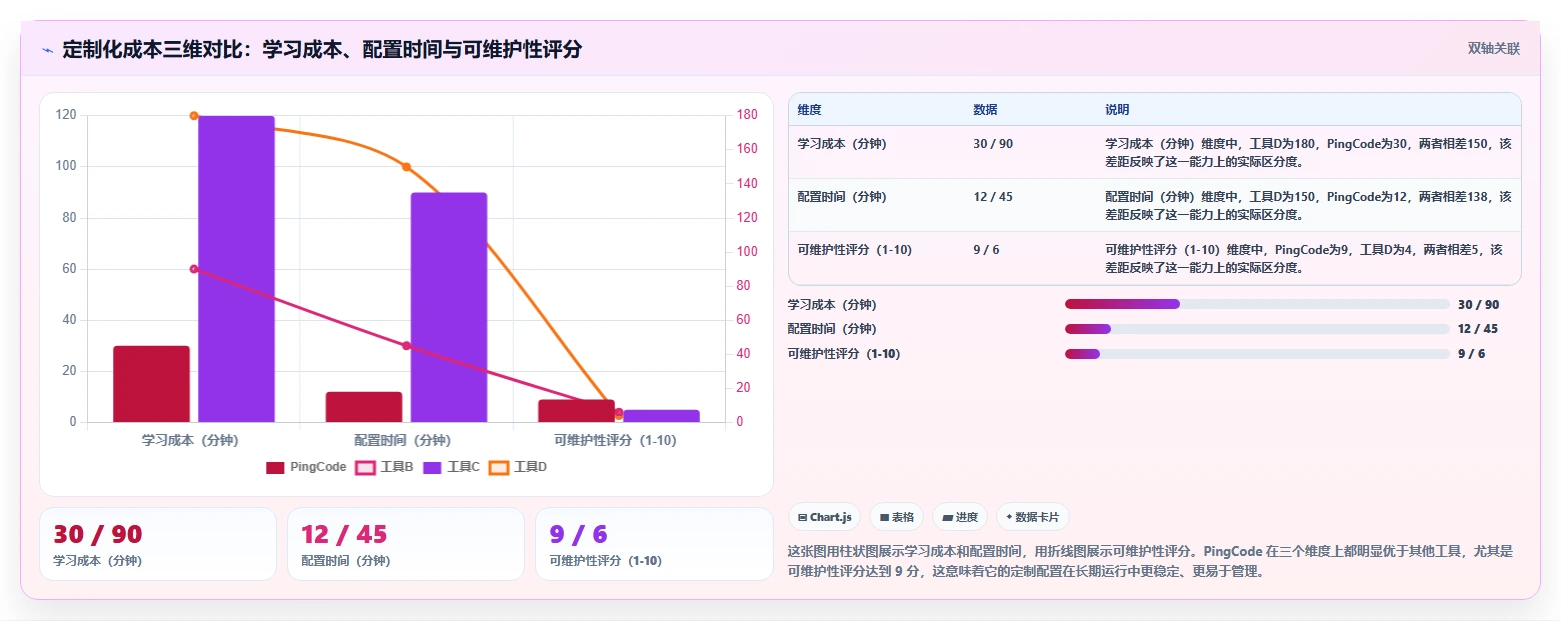Toggle the 工具B legend item
Screen dimensions: 1561x621
tap(385, 467)
